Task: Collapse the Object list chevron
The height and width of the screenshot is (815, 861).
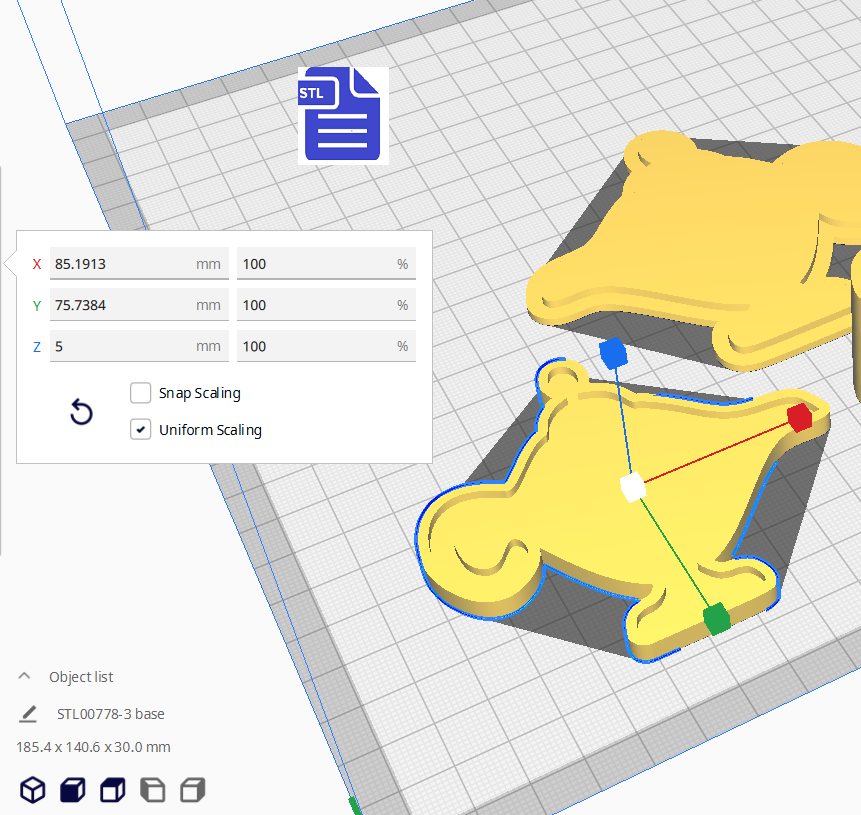Action: (25, 677)
